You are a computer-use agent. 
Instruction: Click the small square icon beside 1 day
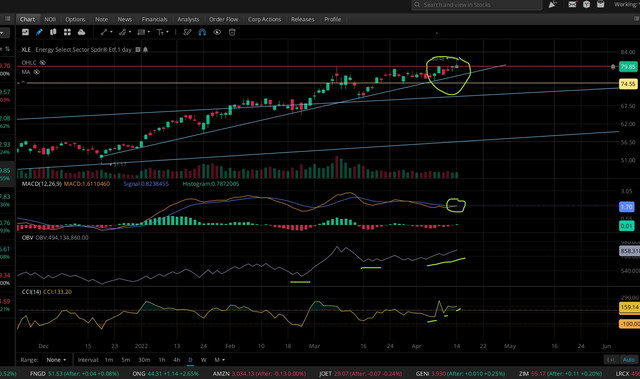[138, 49]
